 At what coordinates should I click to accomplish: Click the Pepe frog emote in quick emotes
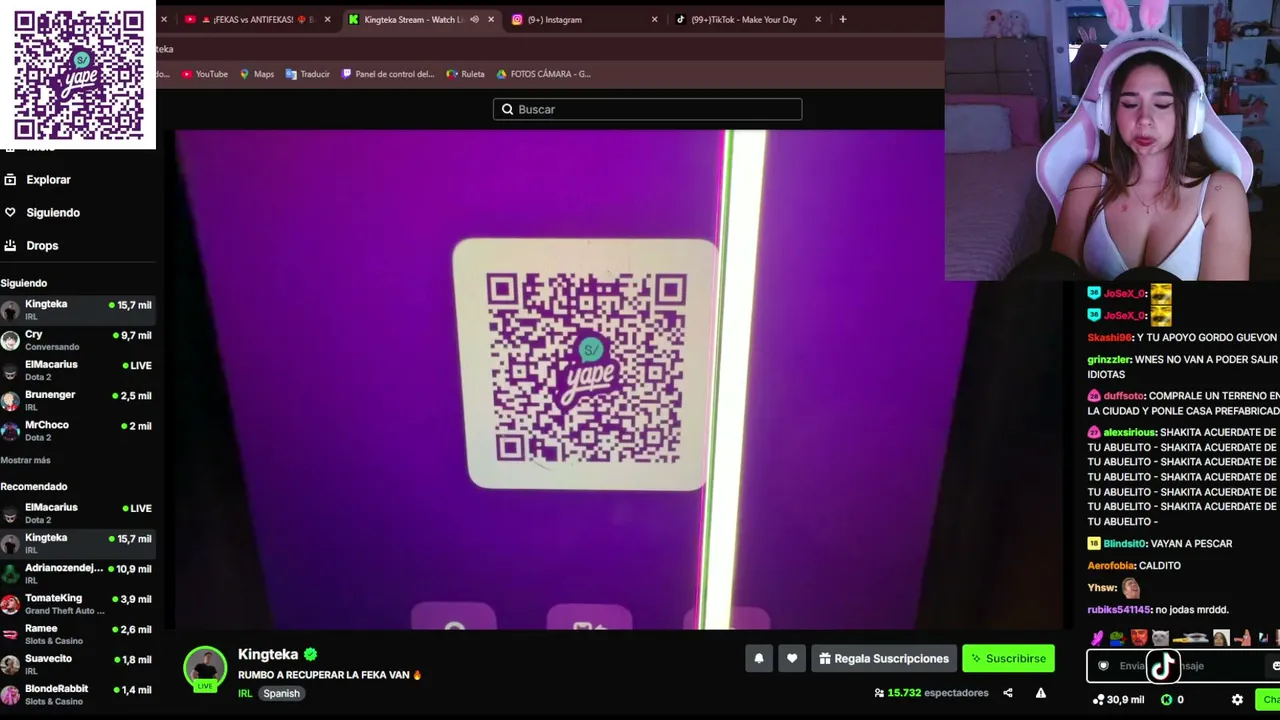(1118, 638)
